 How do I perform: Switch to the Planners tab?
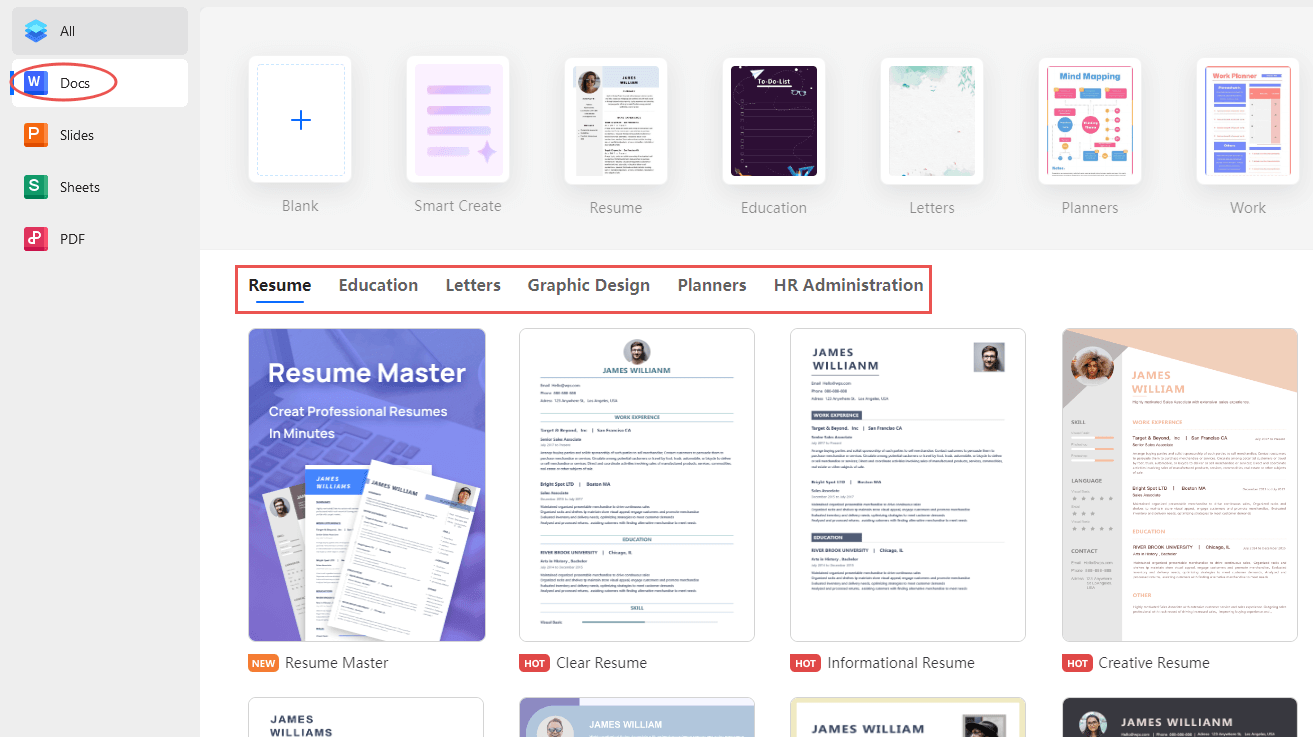(x=712, y=285)
